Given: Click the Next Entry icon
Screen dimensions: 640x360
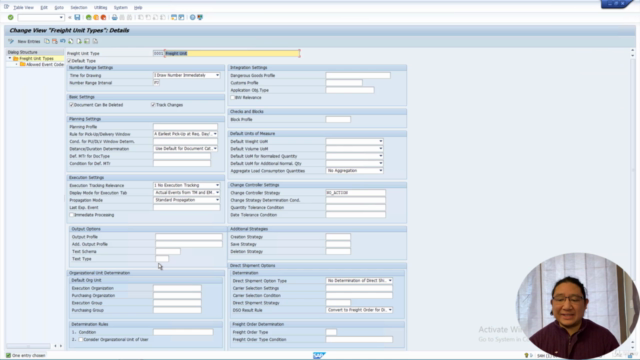Looking at the screenshot, I should click(x=79, y=41).
